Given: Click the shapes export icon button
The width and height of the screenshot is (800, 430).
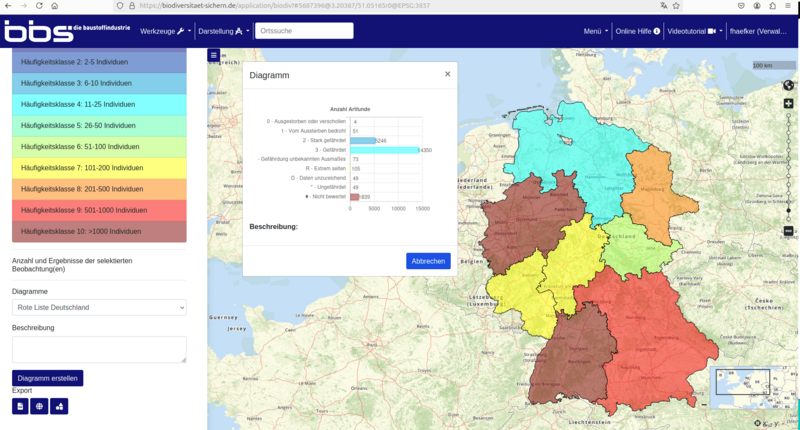Looking at the screenshot, I should 60,406.
